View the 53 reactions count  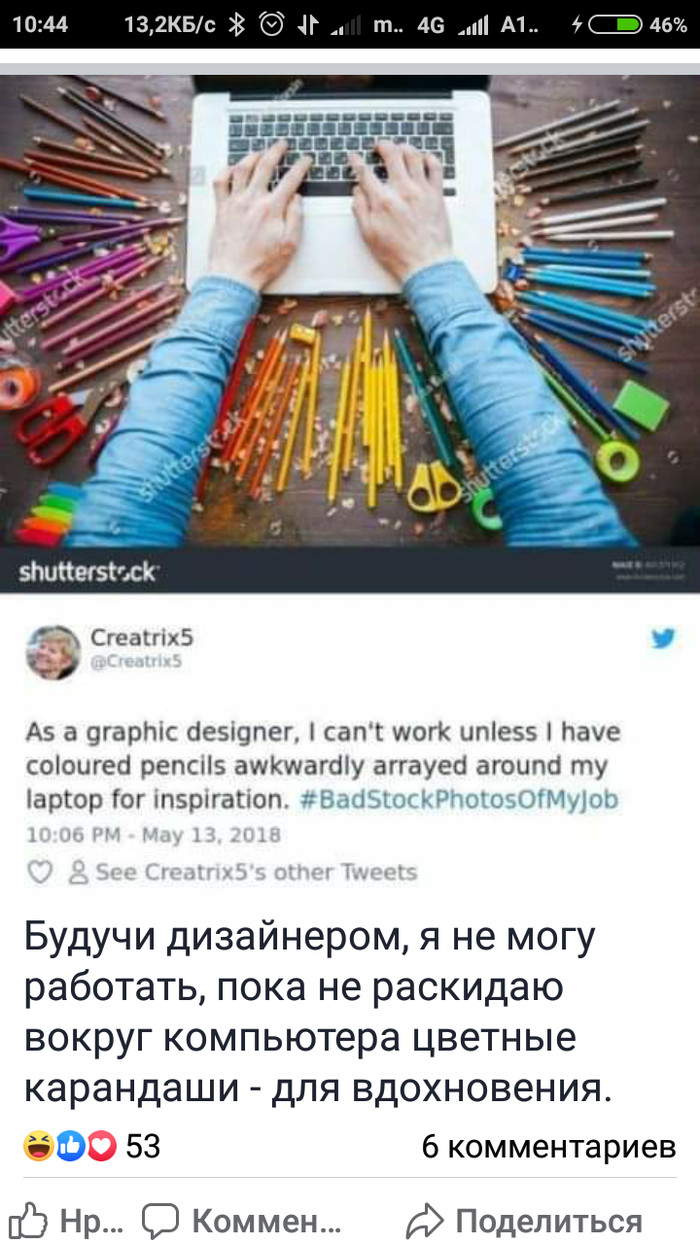143,1146
